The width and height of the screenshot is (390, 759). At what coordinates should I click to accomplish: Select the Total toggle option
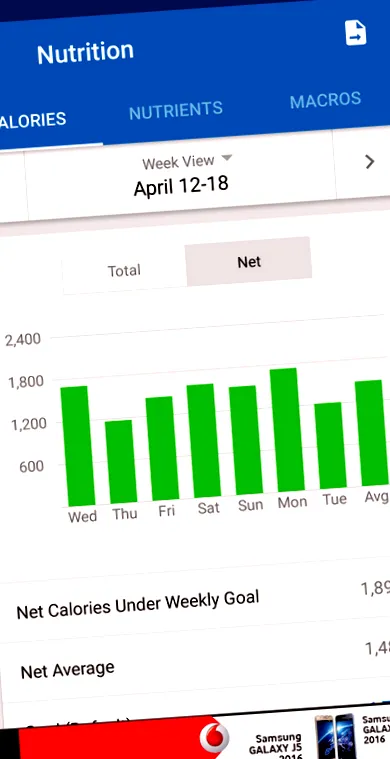click(x=124, y=270)
